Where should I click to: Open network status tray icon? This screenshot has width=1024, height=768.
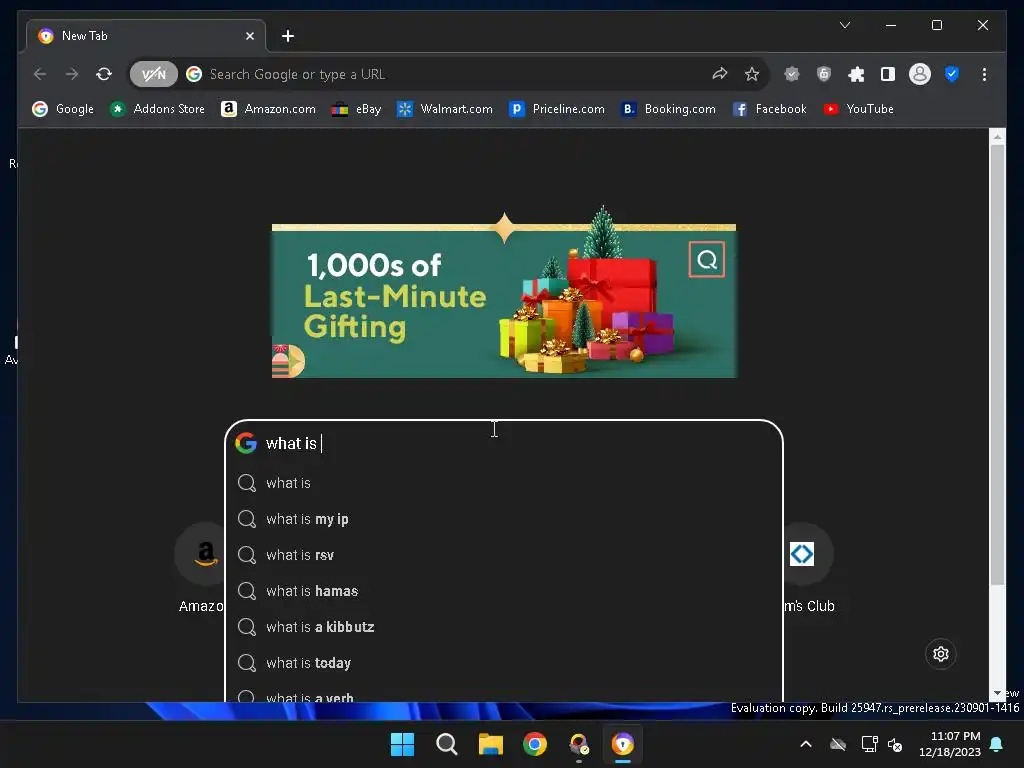point(869,744)
